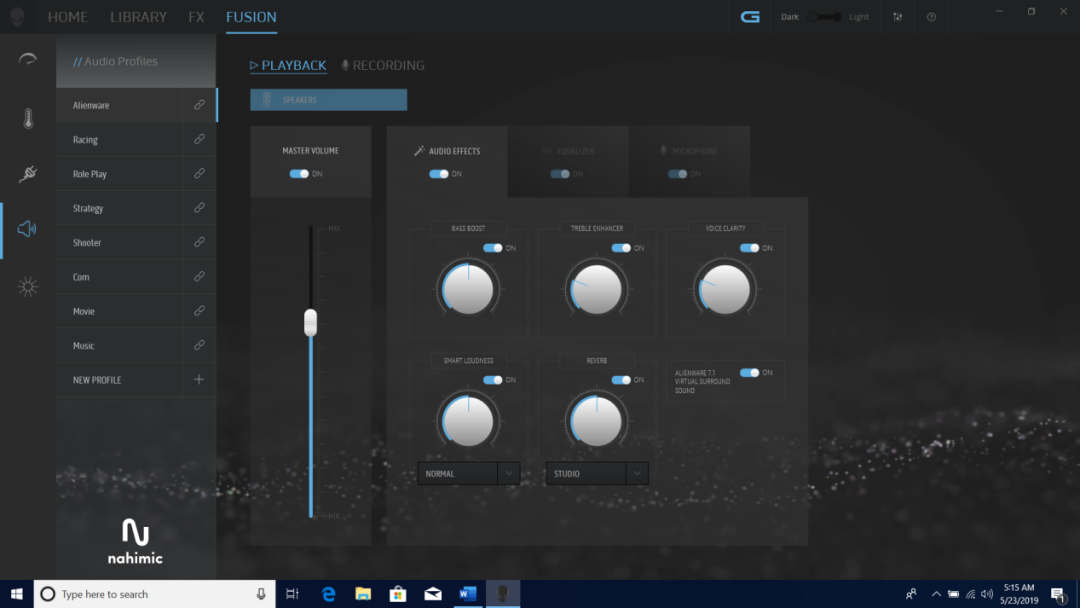Select the SPEAKERS device button
This screenshot has width=1080, height=608.
tap(329, 100)
